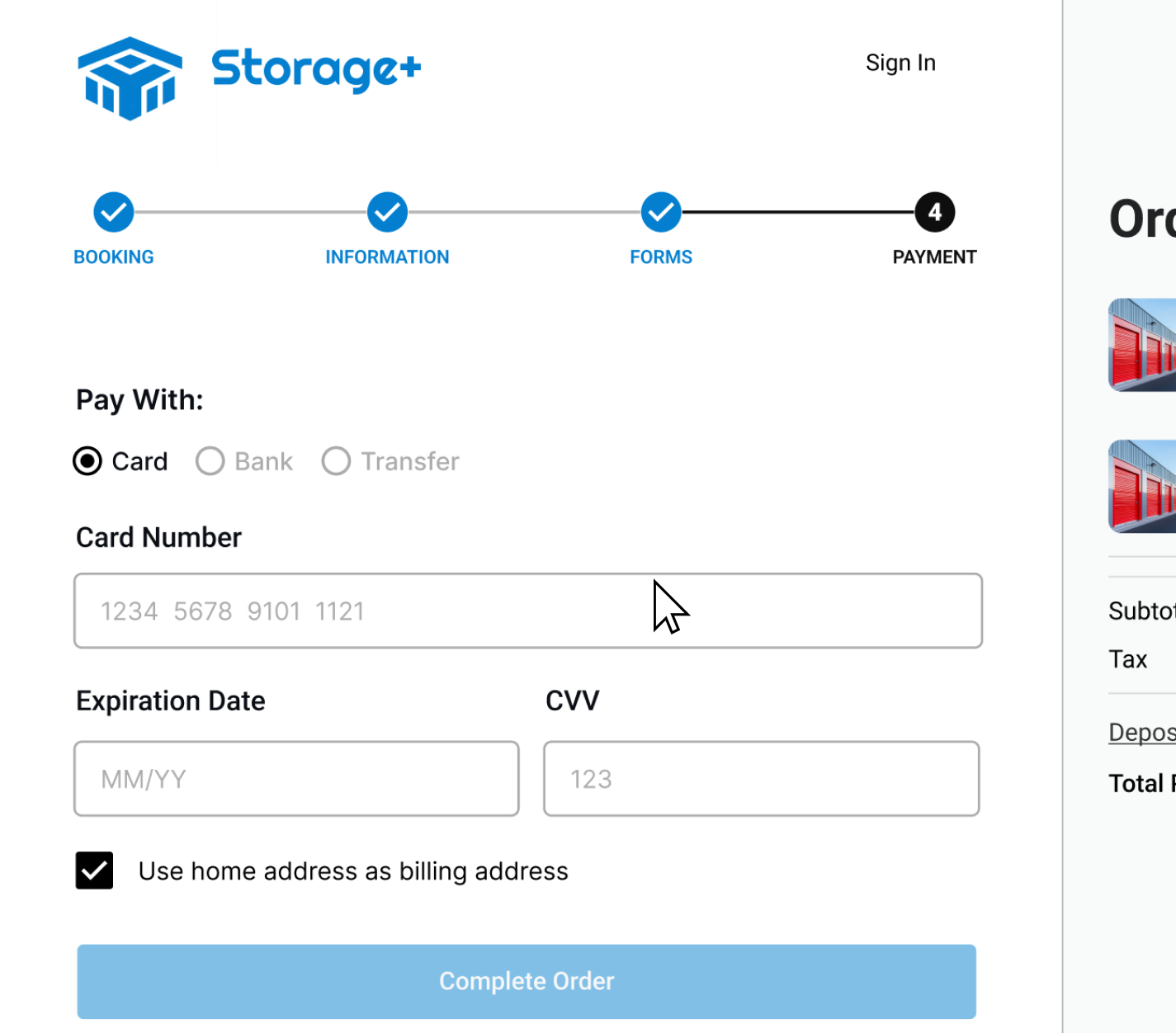Select the Card payment radio button
The width and height of the screenshot is (1176, 1033).
87,461
